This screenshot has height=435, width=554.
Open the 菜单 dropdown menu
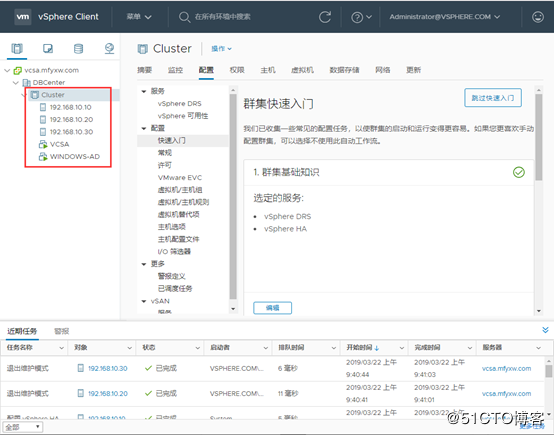click(139, 17)
